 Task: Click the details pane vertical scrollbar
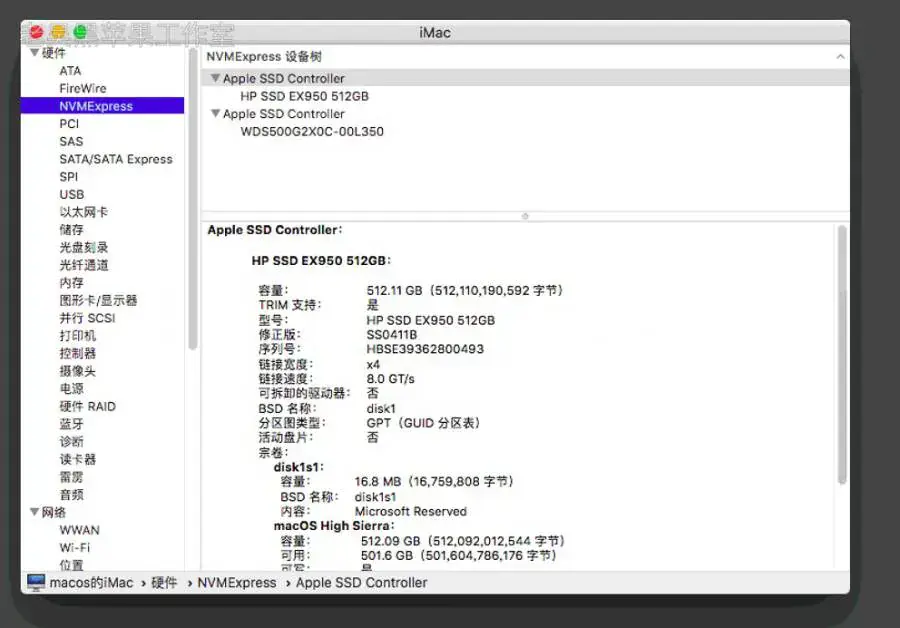tap(842, 355)
